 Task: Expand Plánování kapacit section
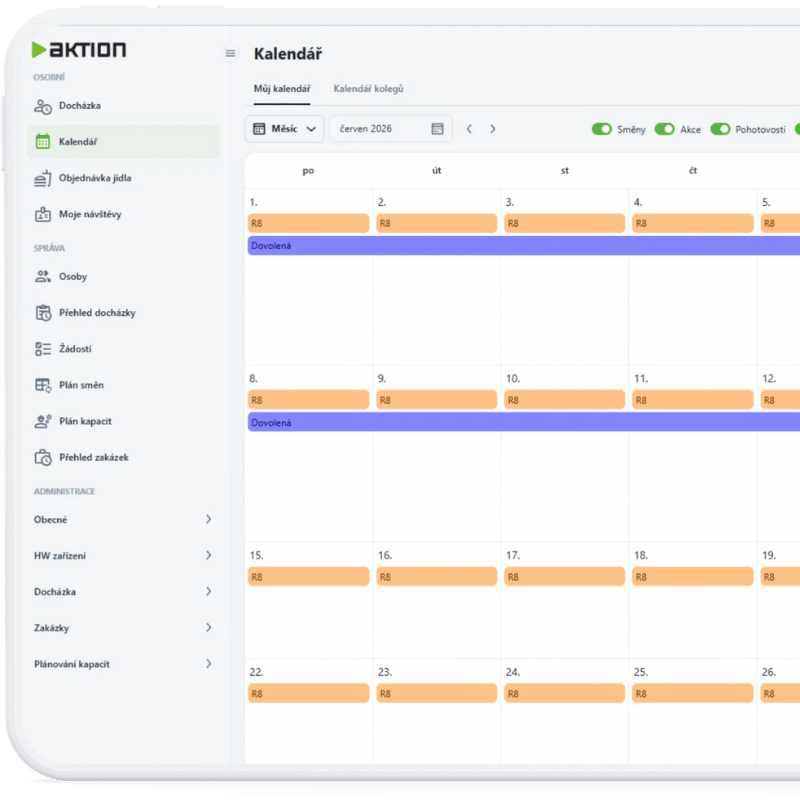[122, 664]
